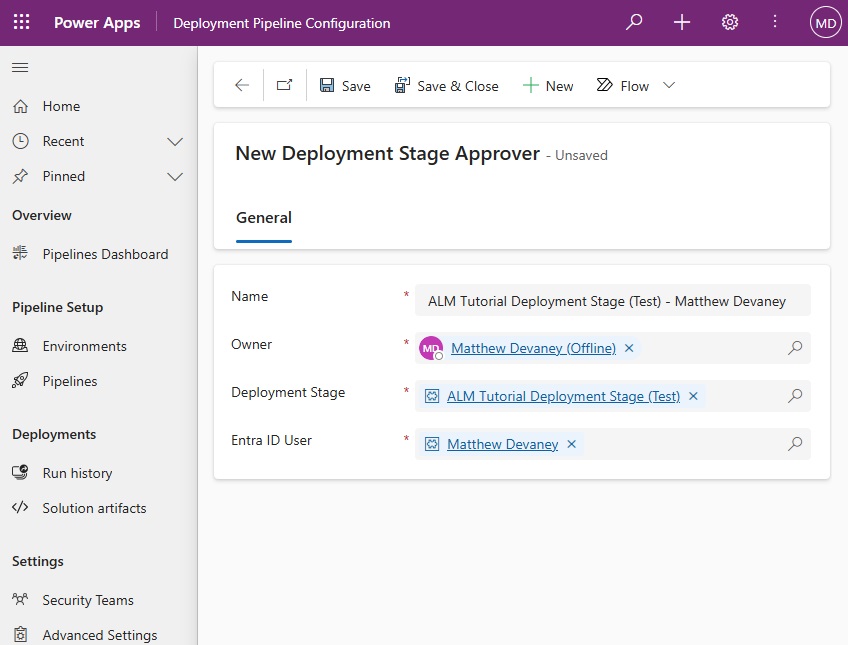The width and height of the screenshot is (848, 645).
Task: Search the Deployment Stage lookup
Action: [x=794, y=396]
